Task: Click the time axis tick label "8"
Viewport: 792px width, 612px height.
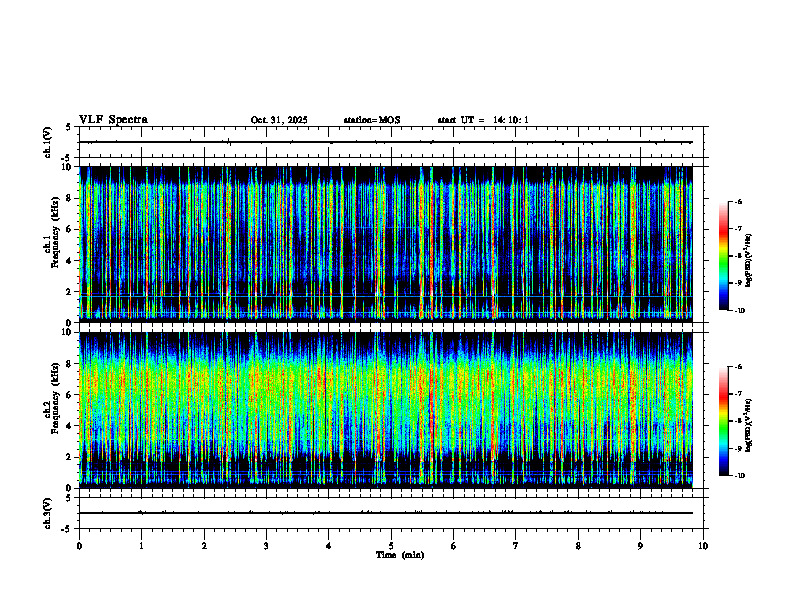Action: click(578, 546)
